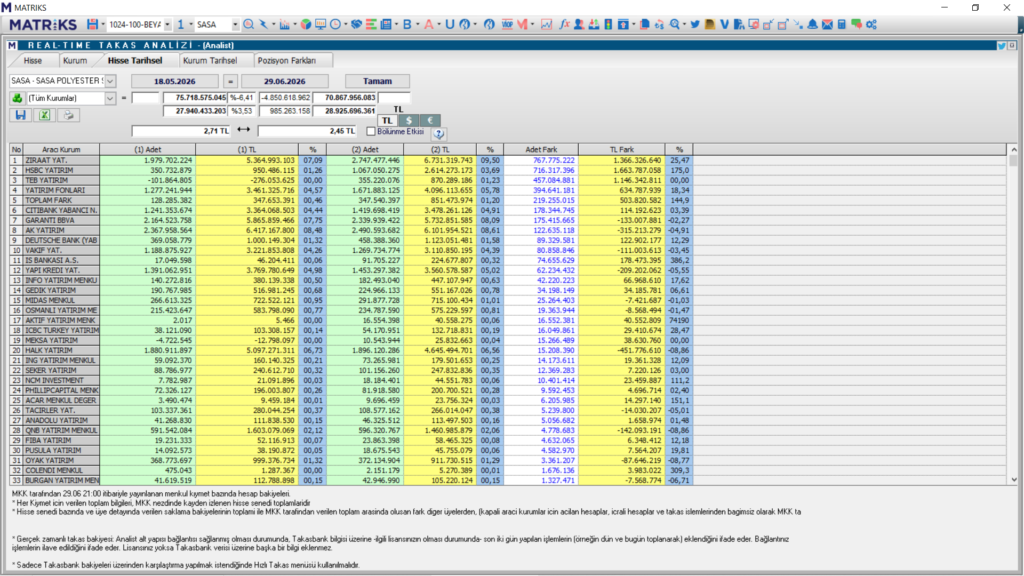Image resolution: width=1024 pixels, height=576 pixels.
Task: Select the HSBC YATIRIM row
Action: (351, 170)
